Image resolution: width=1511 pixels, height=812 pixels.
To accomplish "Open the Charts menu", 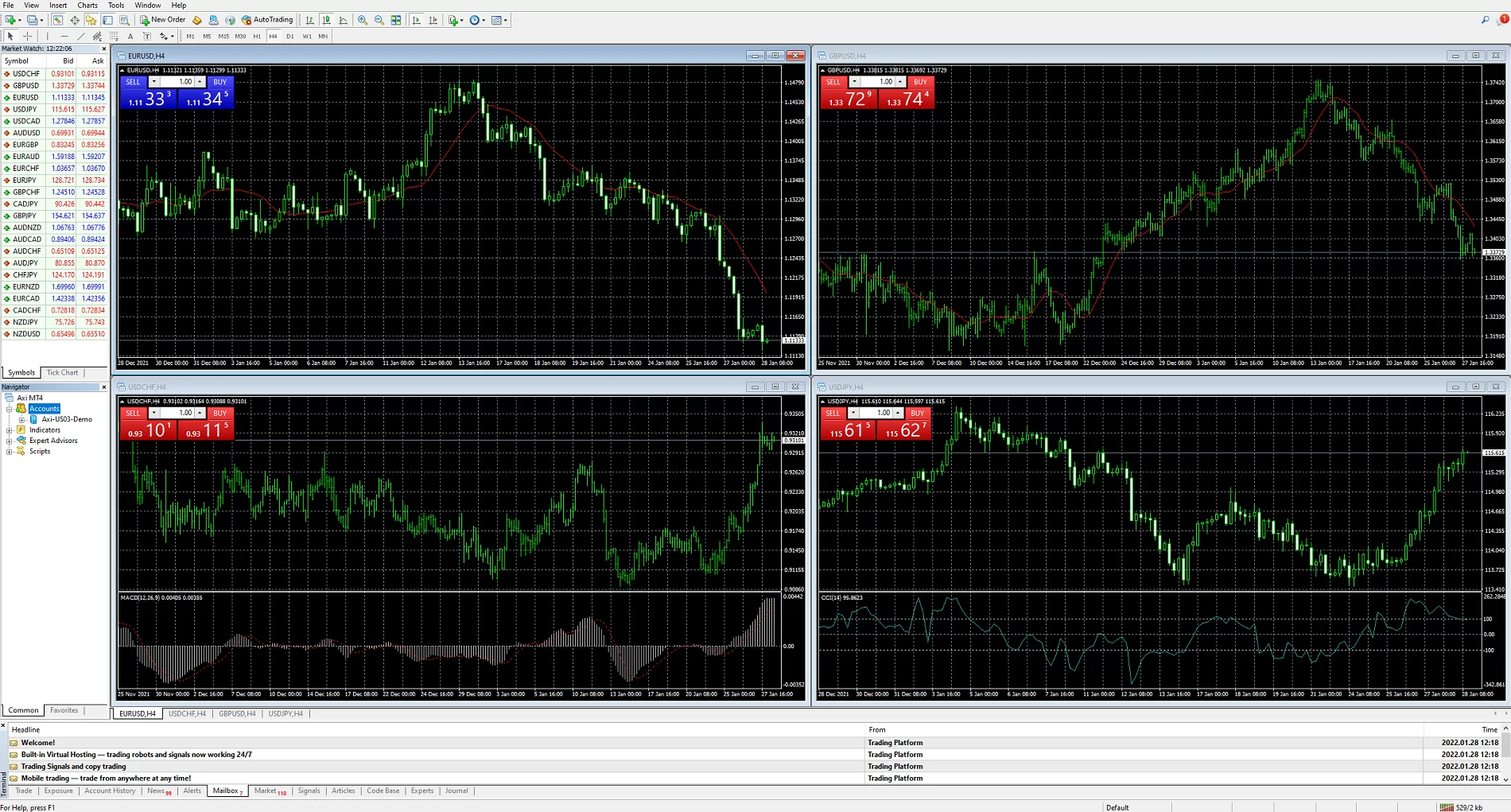I will pos(87,6).
